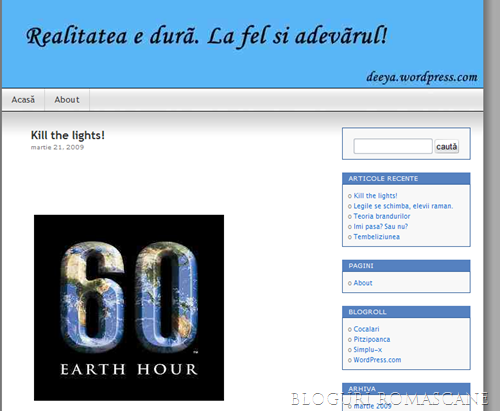Open 'Legile se schimba, elevii raman.' article
The image size is (500, 411).
click(403, 206)
